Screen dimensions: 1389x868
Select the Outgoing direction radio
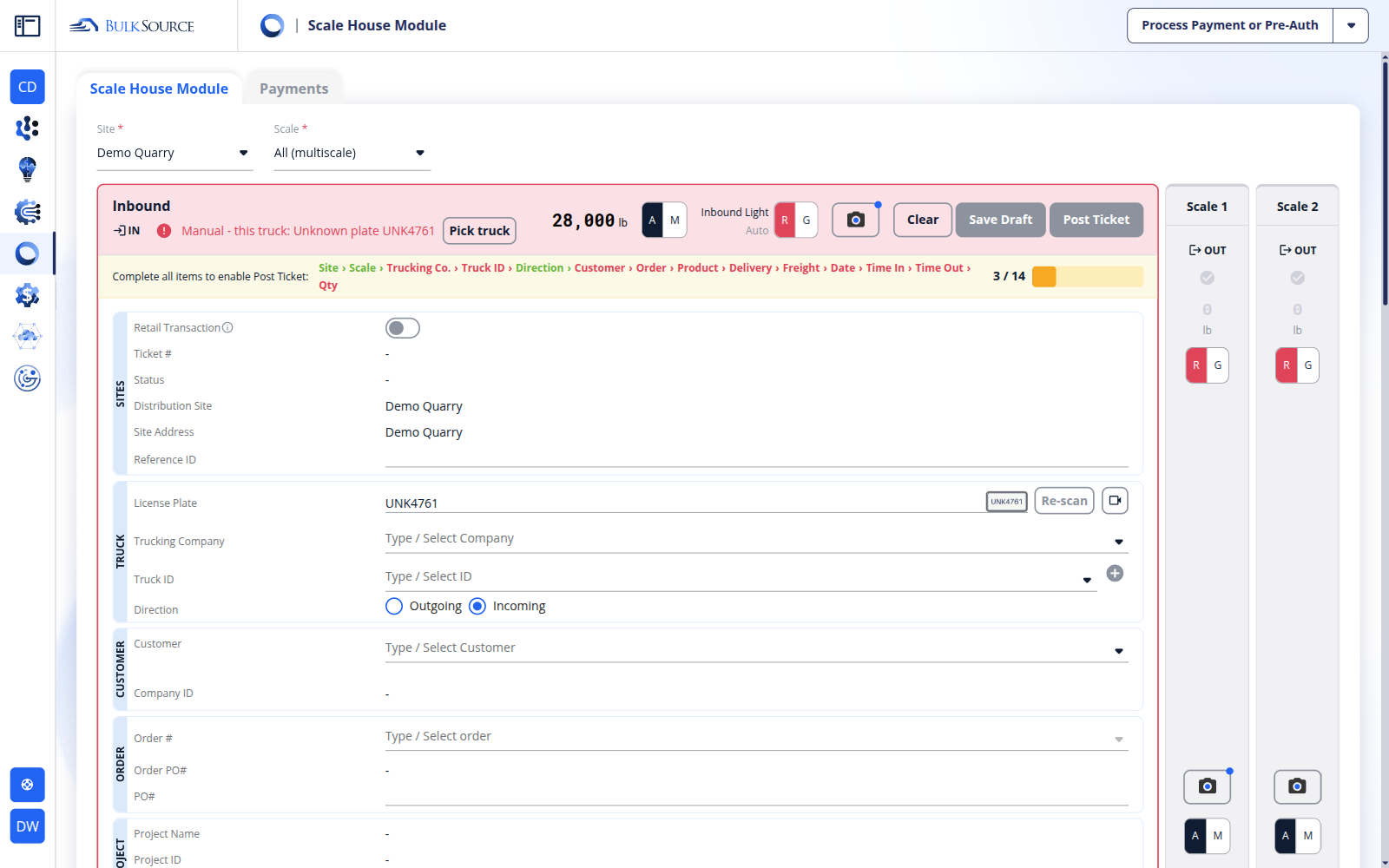[394, 606]
